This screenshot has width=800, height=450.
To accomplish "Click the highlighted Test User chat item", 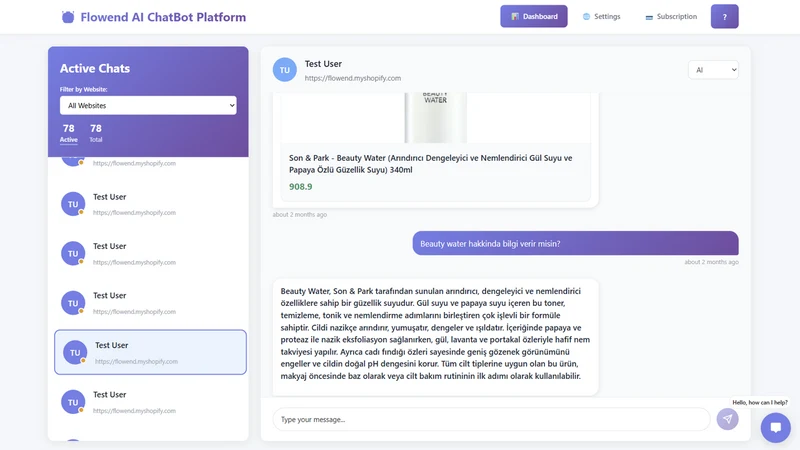I will [150, 352].
